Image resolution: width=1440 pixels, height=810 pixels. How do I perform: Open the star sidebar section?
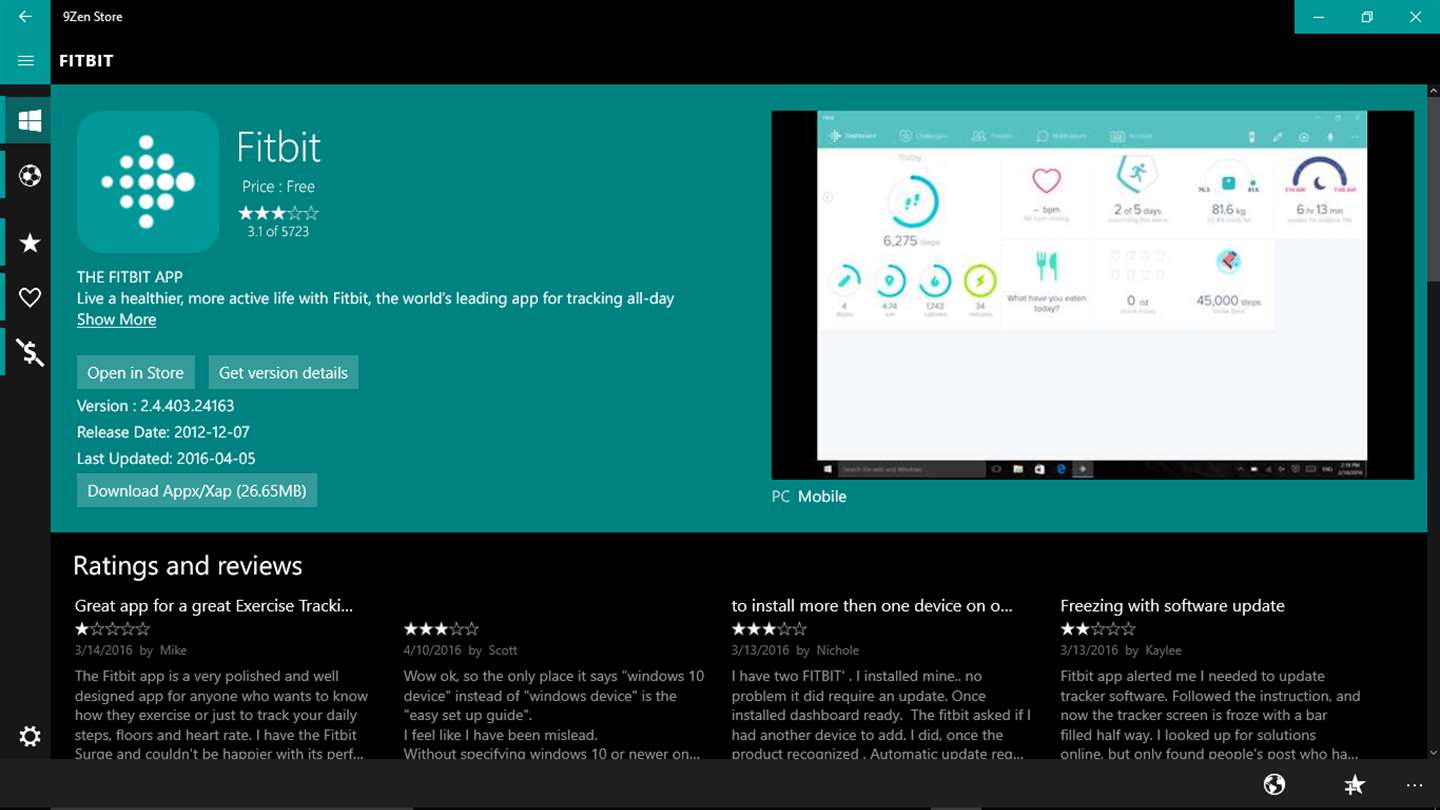(30, 243)
